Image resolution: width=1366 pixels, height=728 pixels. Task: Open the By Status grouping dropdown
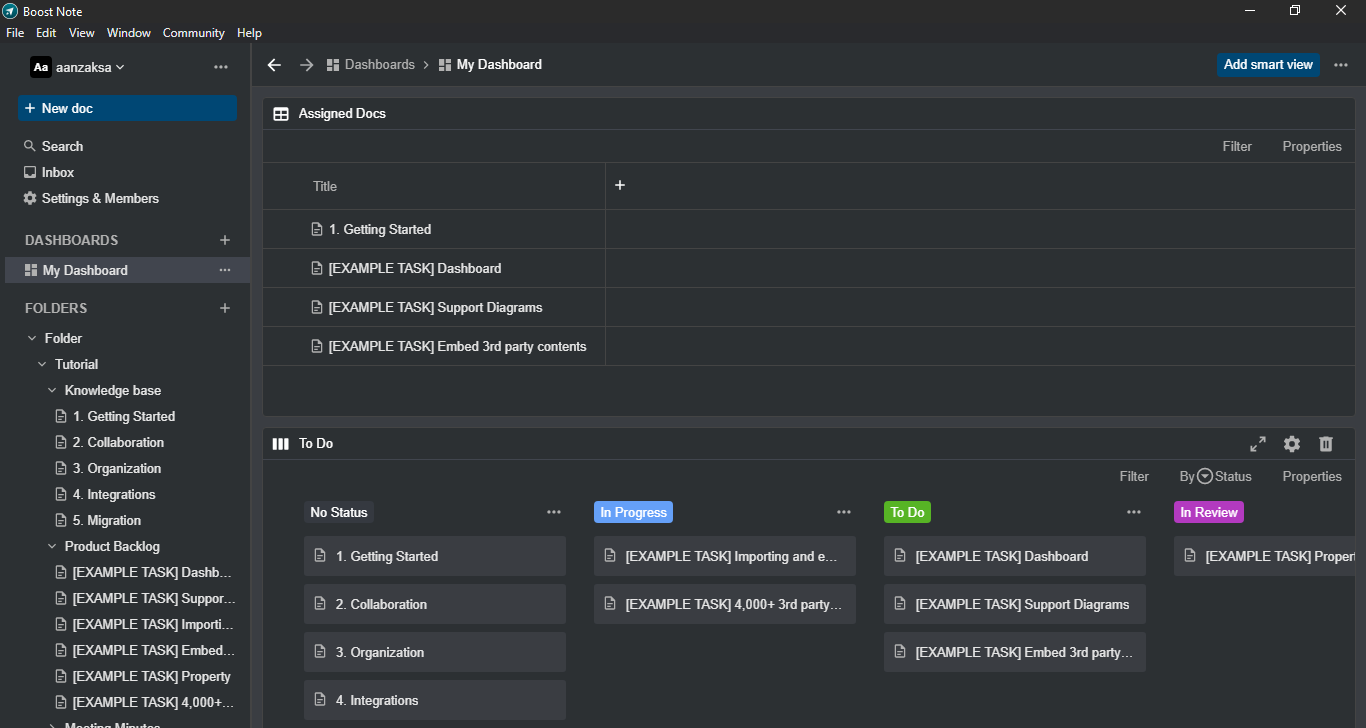(1215, 477)
